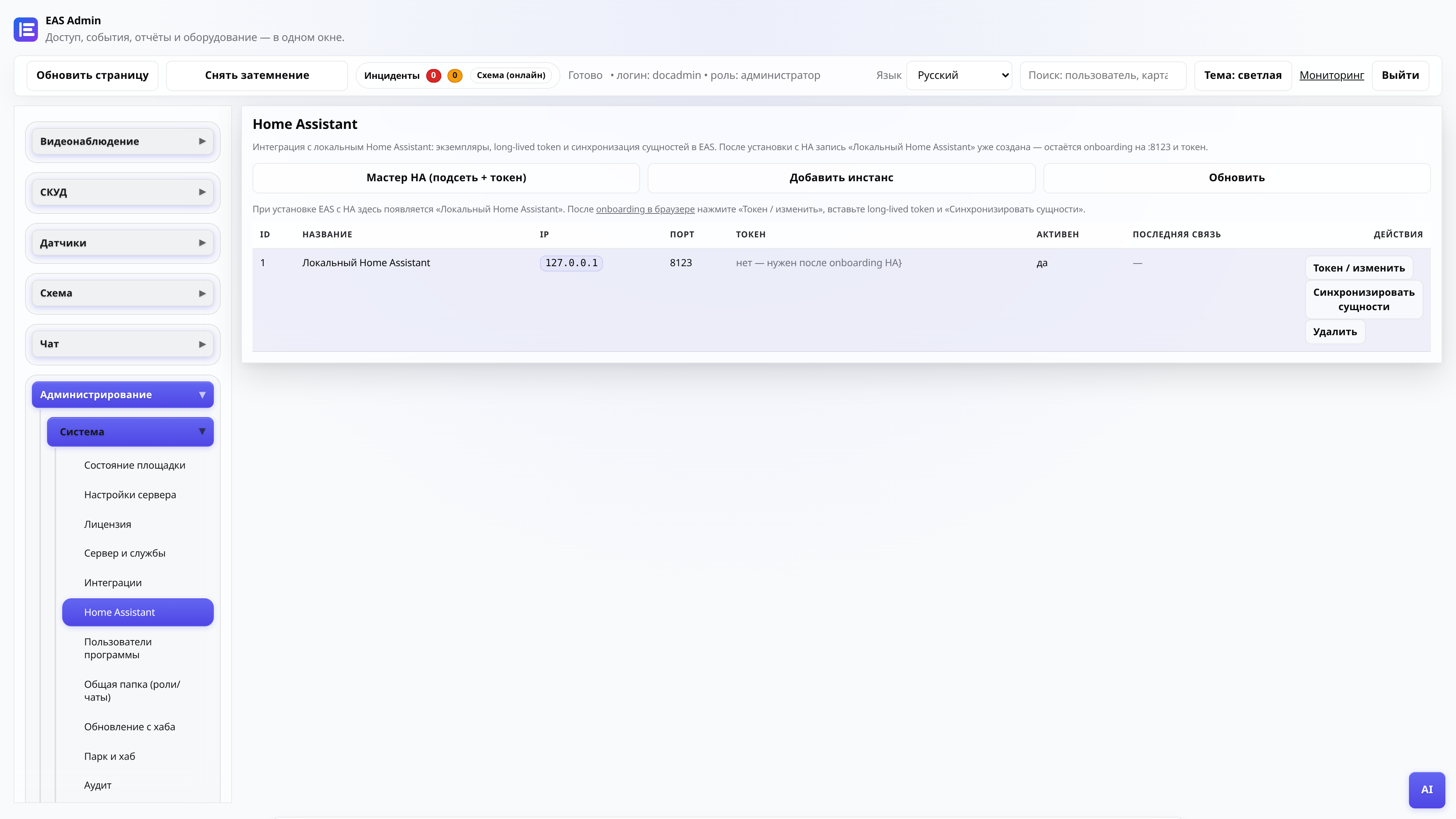Click the АКТИВЕН column header
The image size is (1456, 819).
pyautogui.click(x=1057, y=235)
